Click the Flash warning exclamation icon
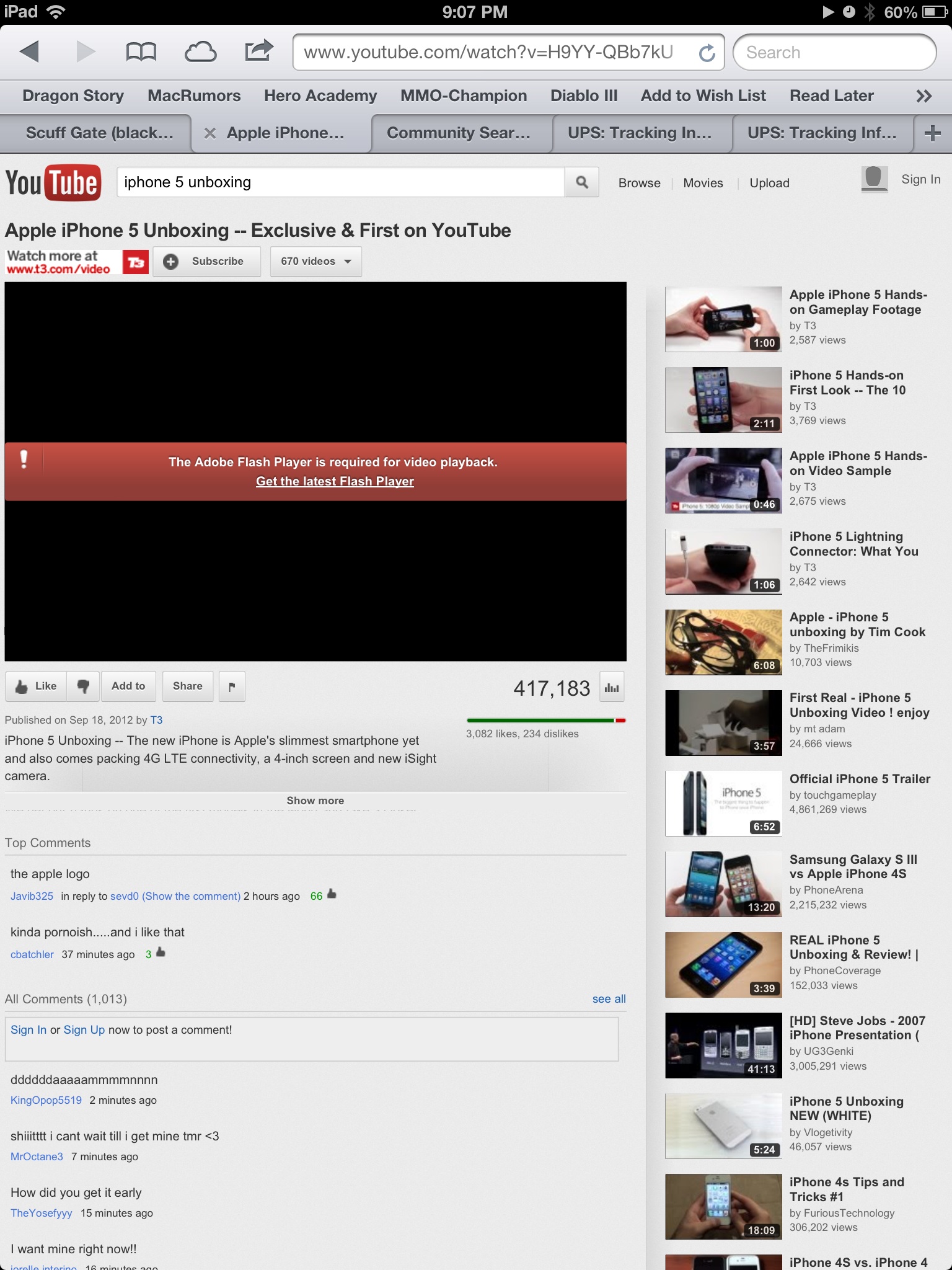The height and width of the screenshot is (1270, 952). coord(24,459)
